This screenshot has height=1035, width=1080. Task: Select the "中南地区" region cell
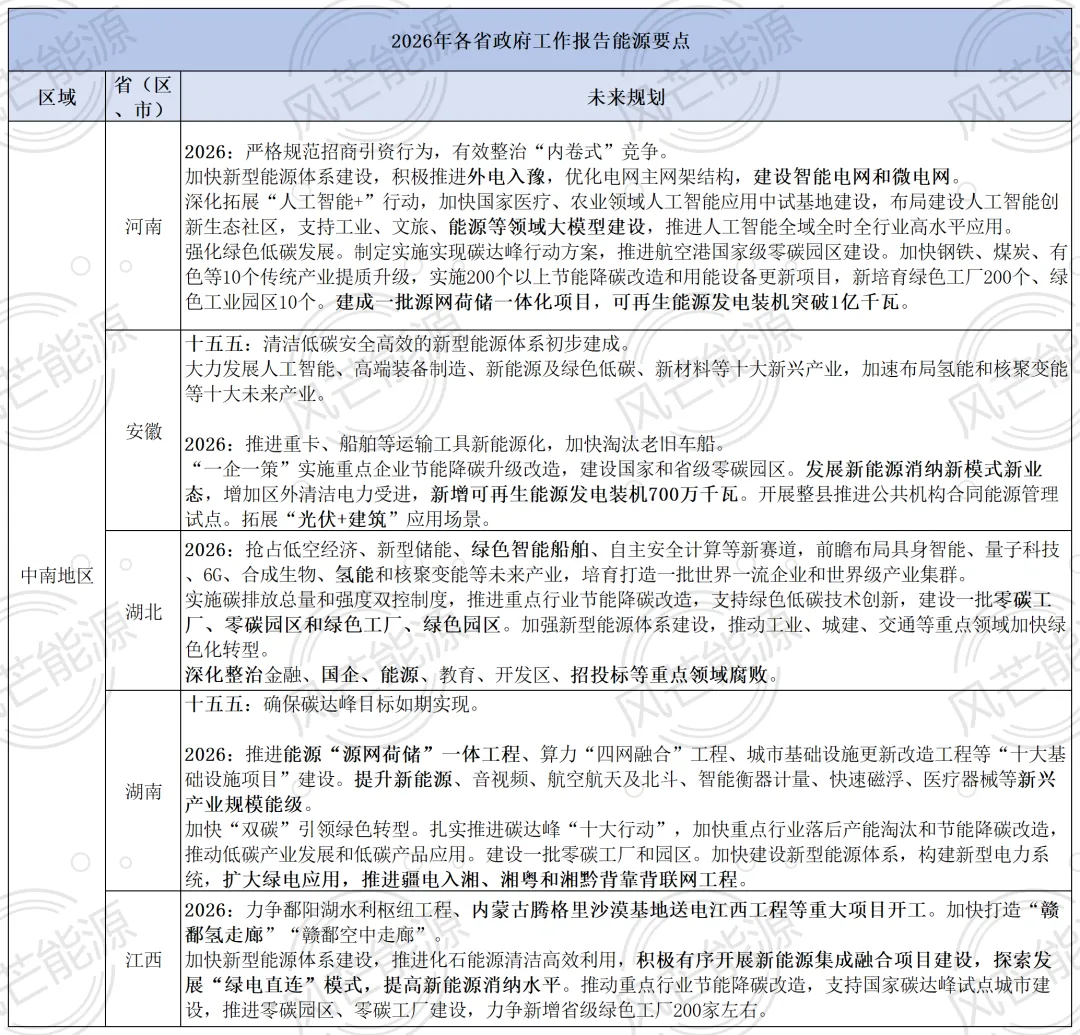click(57, 575)
